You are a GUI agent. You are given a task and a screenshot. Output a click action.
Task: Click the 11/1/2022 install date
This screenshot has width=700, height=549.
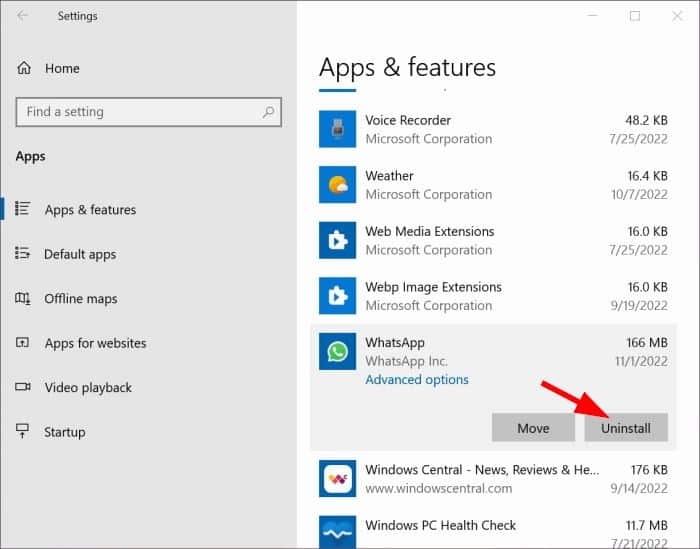pos(642,361)
